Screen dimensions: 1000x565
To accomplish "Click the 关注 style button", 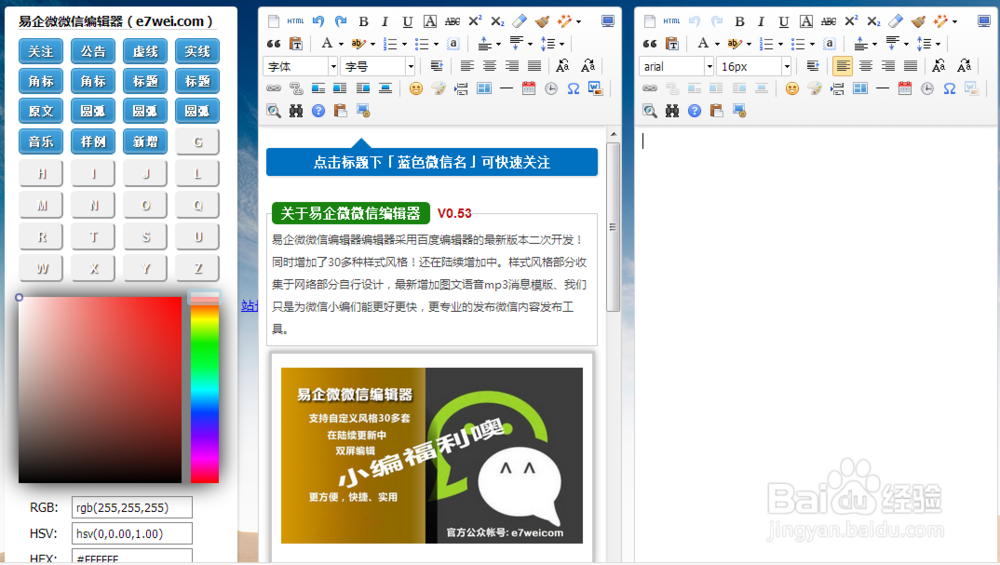I will [x=41, y=52].
